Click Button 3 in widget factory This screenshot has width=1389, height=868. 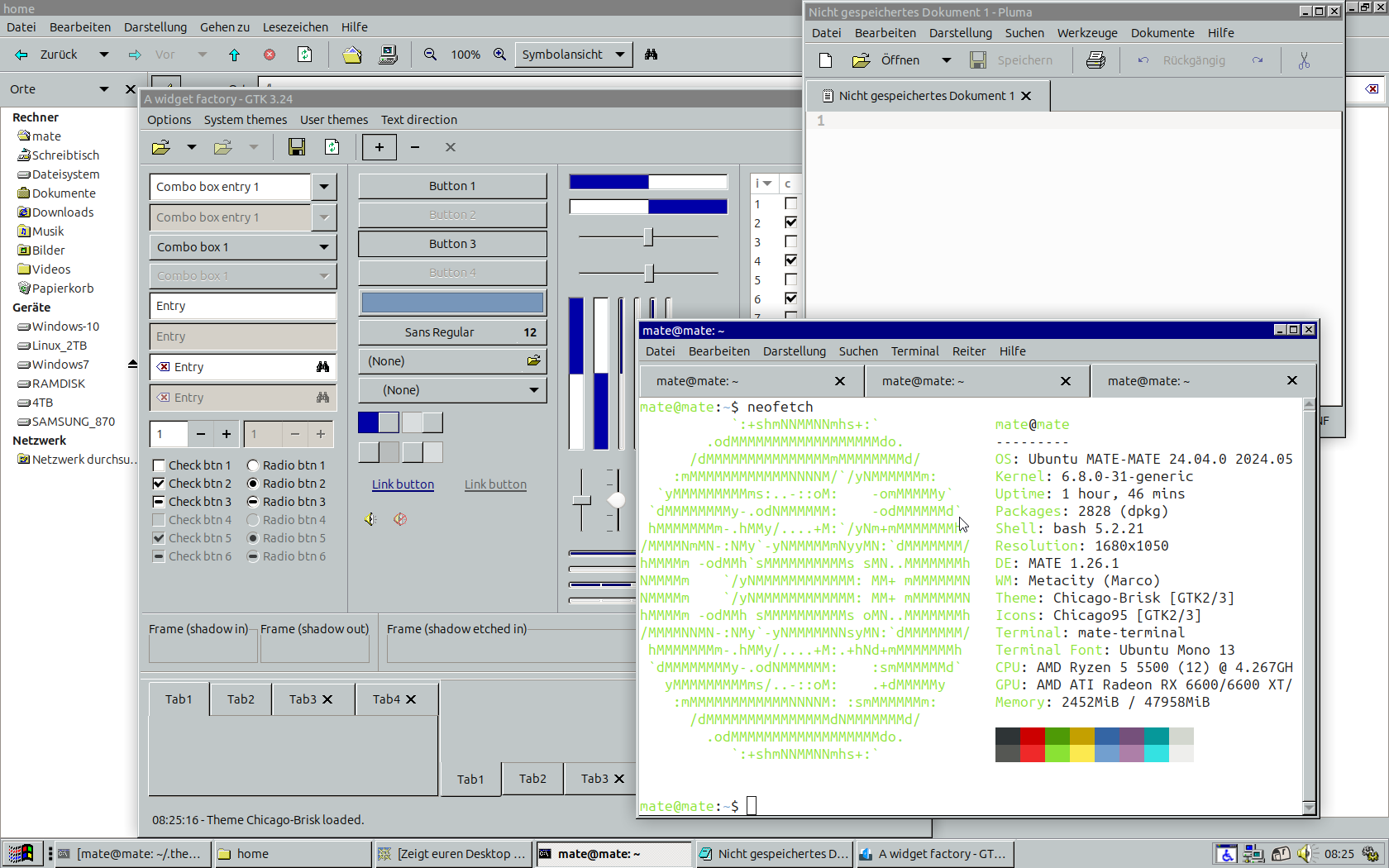pyautogui.click(x=452, y=244)
